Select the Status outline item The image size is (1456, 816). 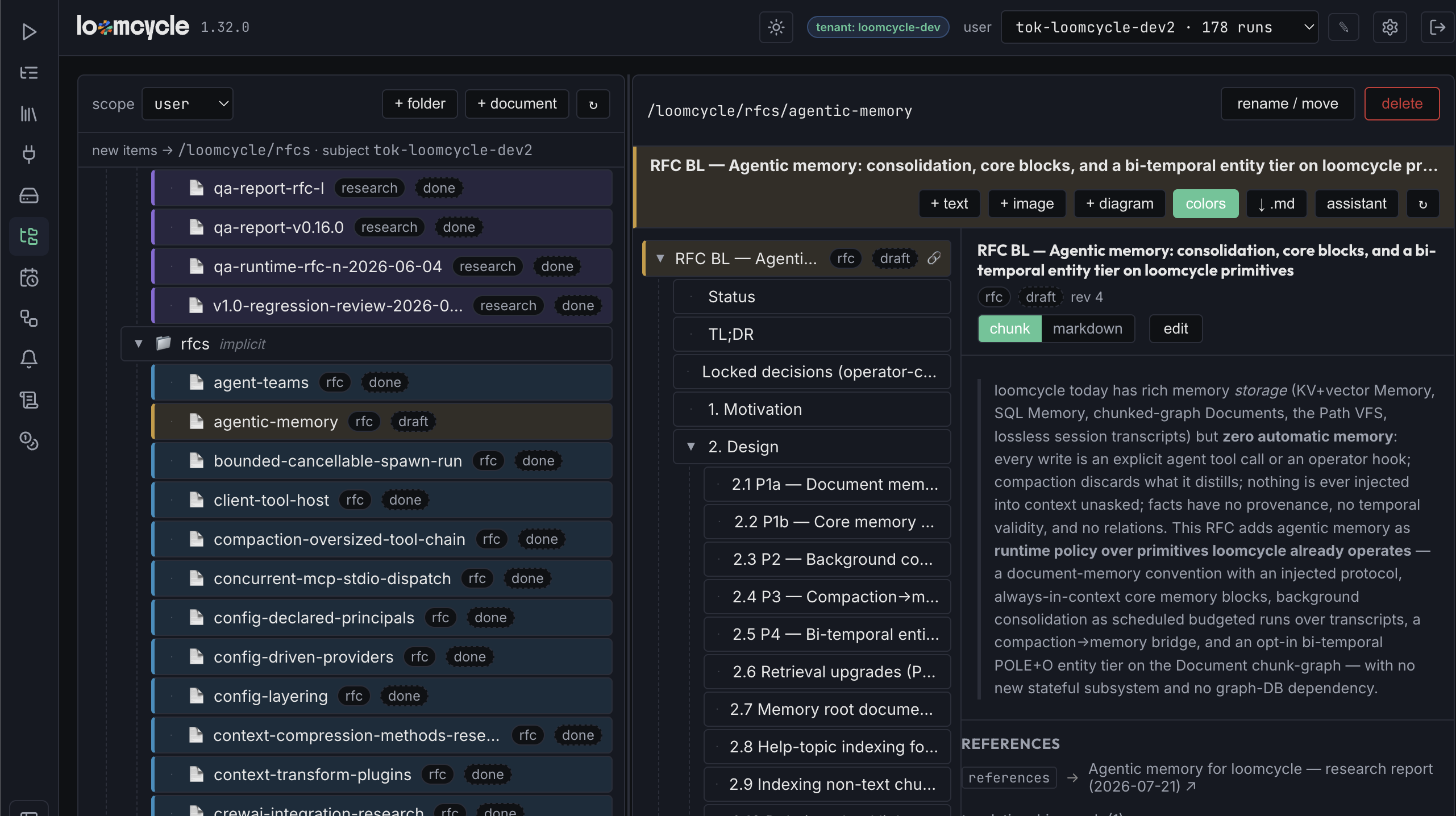tap(812, 297)
